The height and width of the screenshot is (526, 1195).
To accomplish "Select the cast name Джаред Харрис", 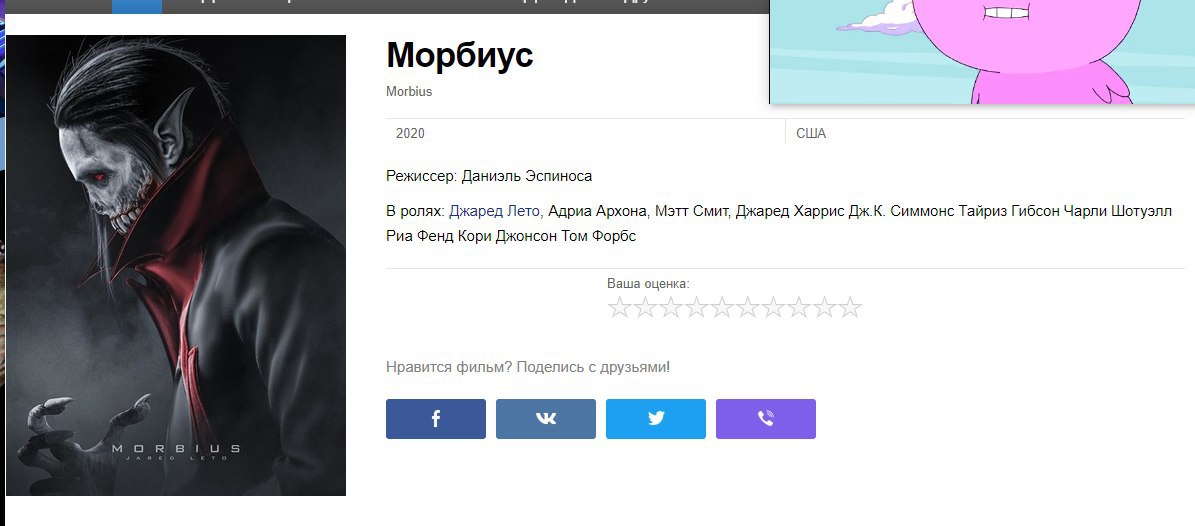I will (x=790, y=211).
